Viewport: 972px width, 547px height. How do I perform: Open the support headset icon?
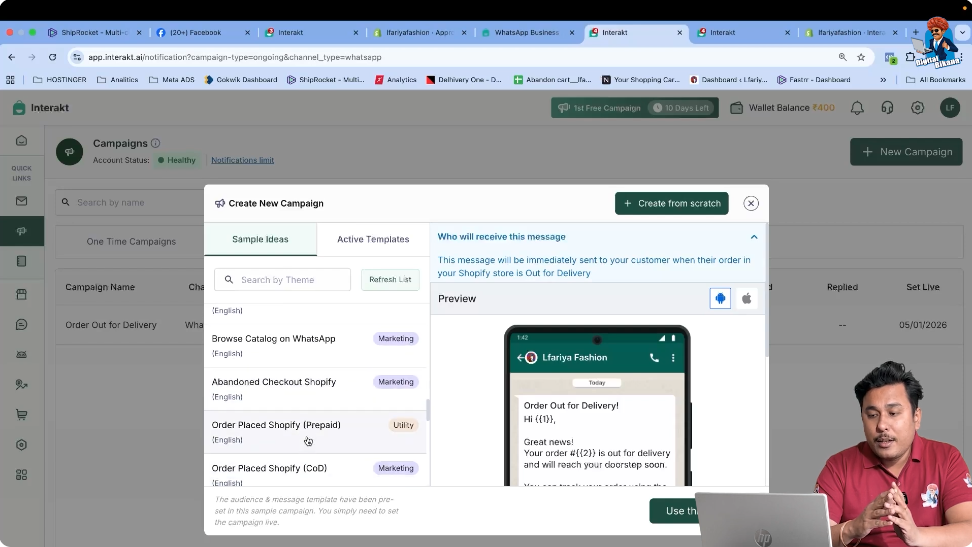pyautogui.click(x=887, y=108)
